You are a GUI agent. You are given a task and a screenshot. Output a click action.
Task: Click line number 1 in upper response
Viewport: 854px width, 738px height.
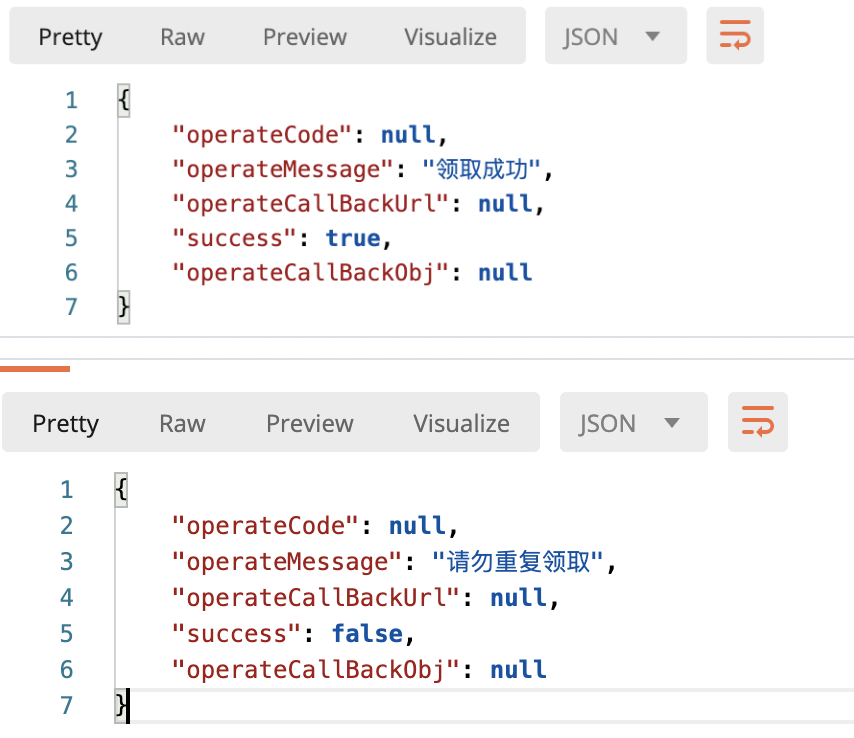coord(71,100)
